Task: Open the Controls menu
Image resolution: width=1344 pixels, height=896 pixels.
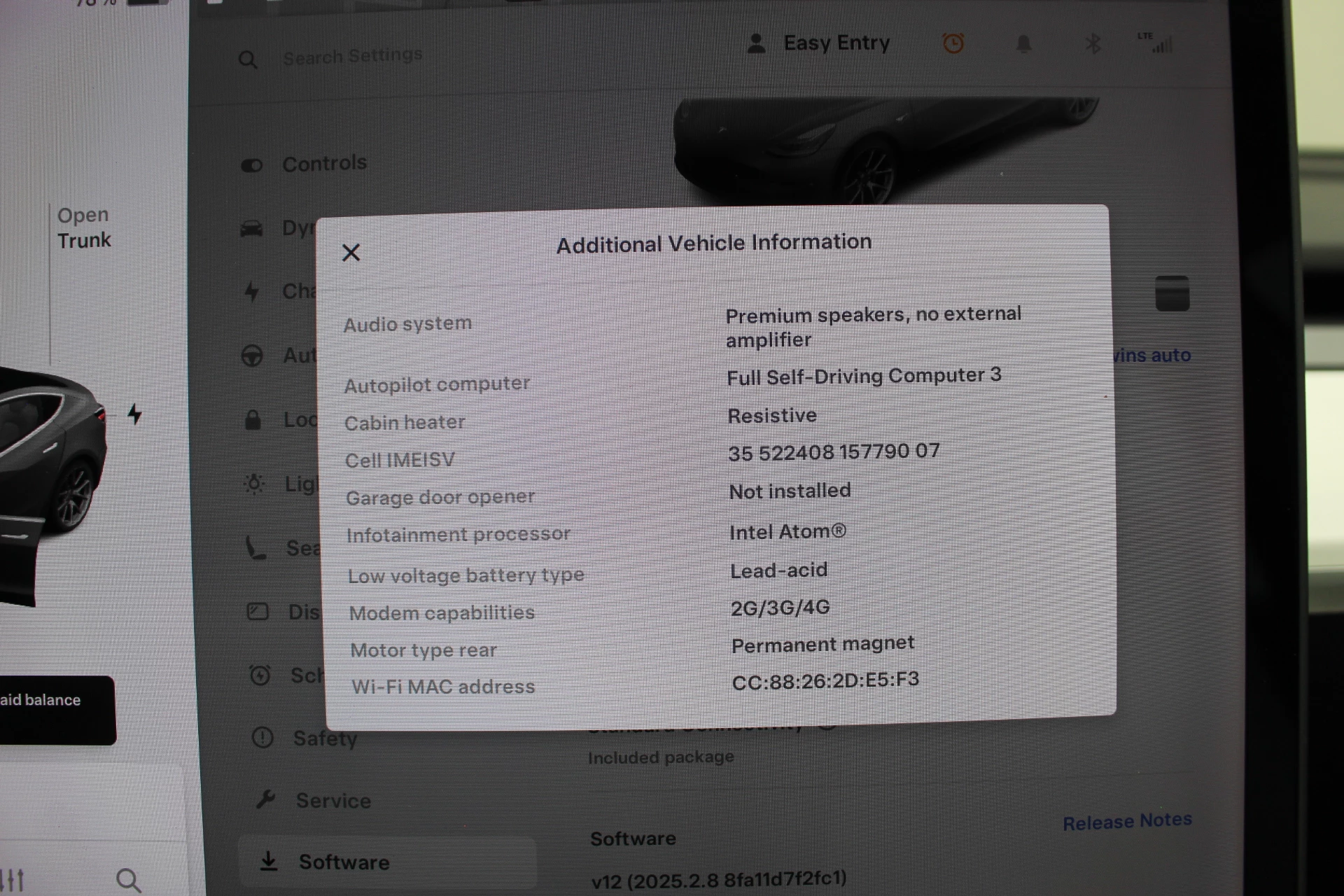Action: click(324, 163)
